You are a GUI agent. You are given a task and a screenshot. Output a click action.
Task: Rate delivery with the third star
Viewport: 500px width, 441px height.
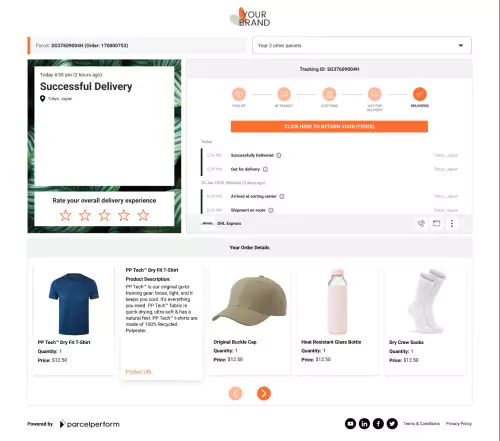point(104,215)
